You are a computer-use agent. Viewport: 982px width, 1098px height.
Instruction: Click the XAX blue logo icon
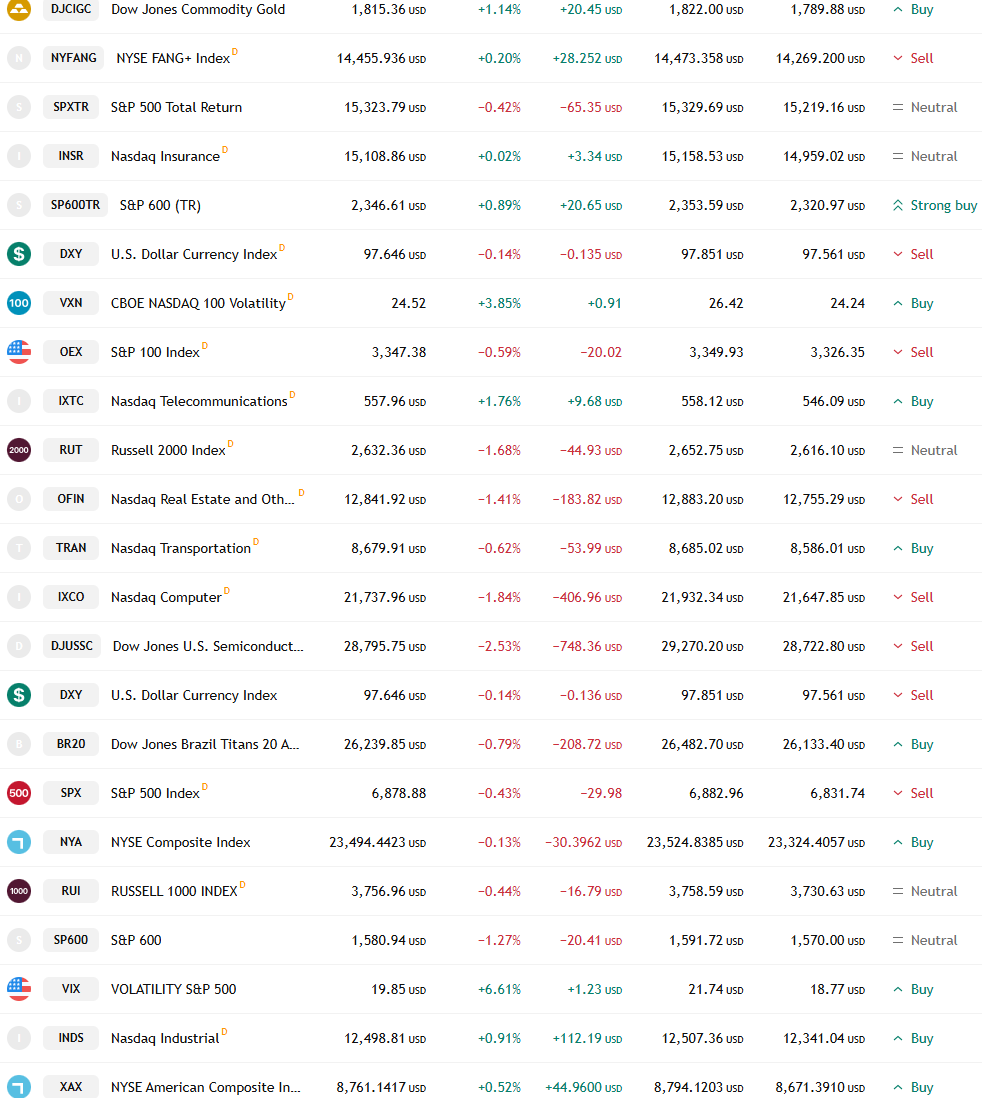pyautogui.click(x=19, y=1087)
